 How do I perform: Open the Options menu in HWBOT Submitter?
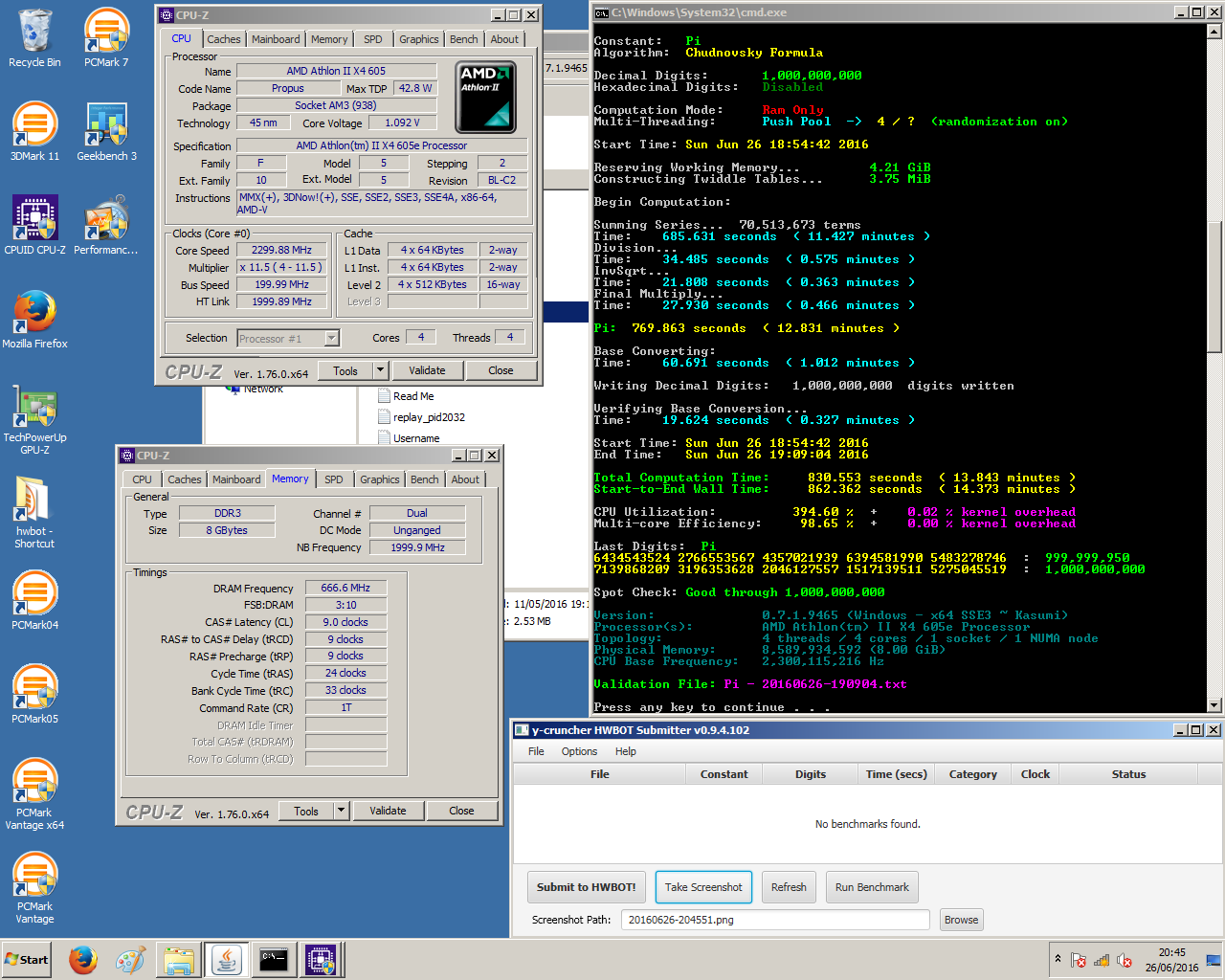(x=579, y=751)
